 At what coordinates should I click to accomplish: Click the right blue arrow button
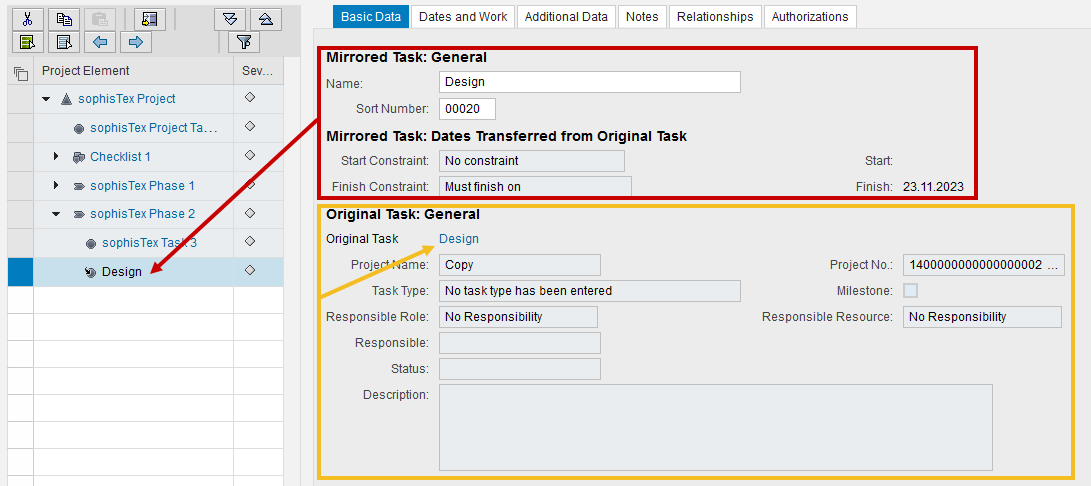136,42
